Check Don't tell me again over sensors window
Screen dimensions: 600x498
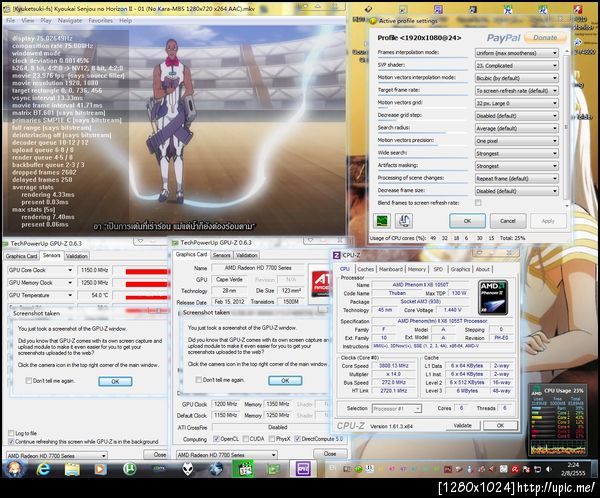(x=28, y=380)
